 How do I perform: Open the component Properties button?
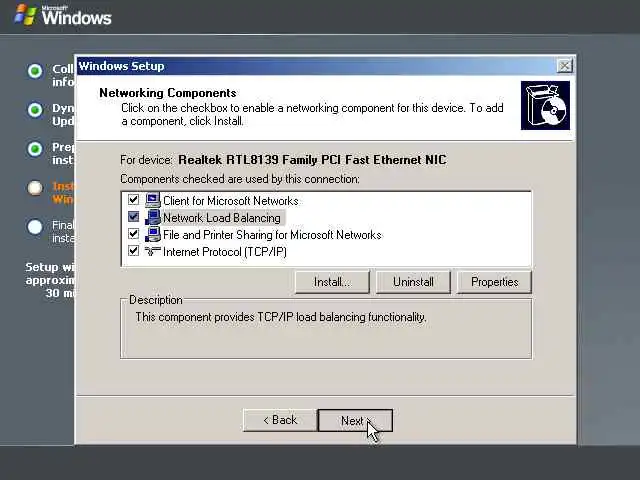pyautogui.click(x=494, y=282)
